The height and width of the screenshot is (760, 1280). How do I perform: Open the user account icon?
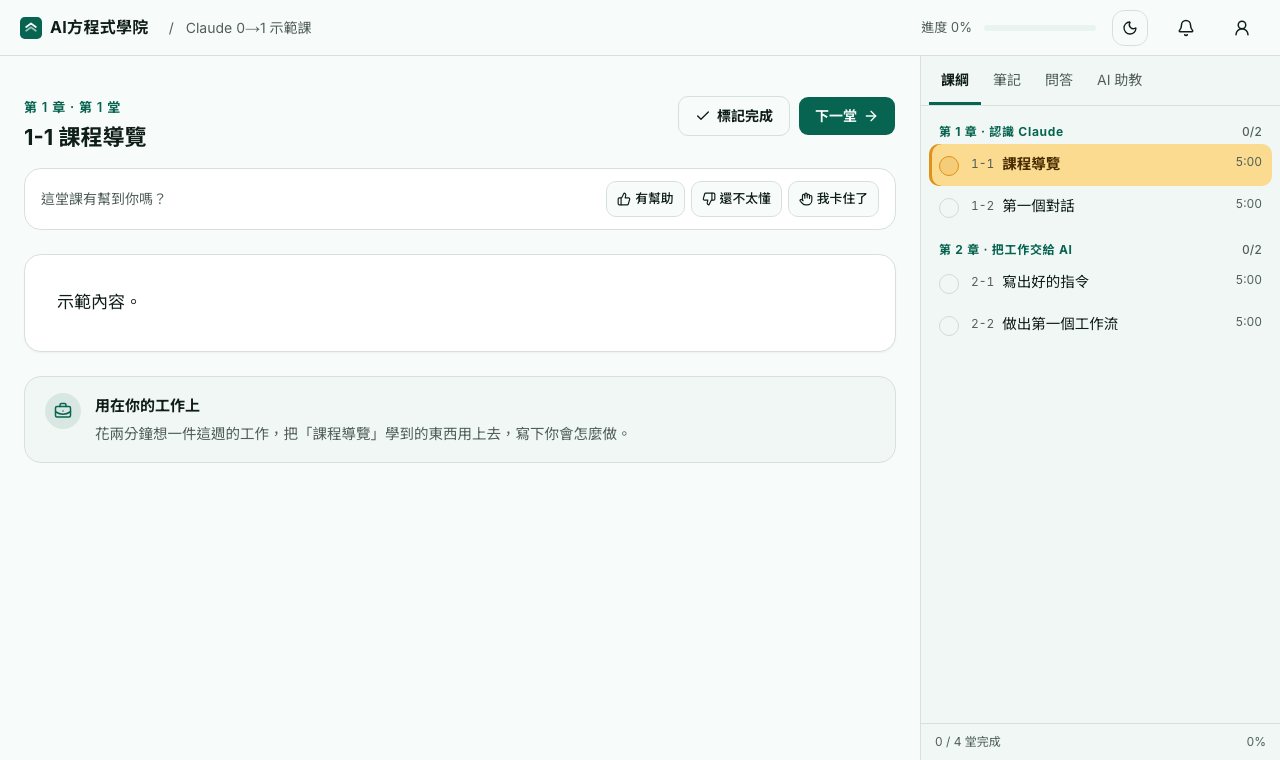click(1242, 28)
